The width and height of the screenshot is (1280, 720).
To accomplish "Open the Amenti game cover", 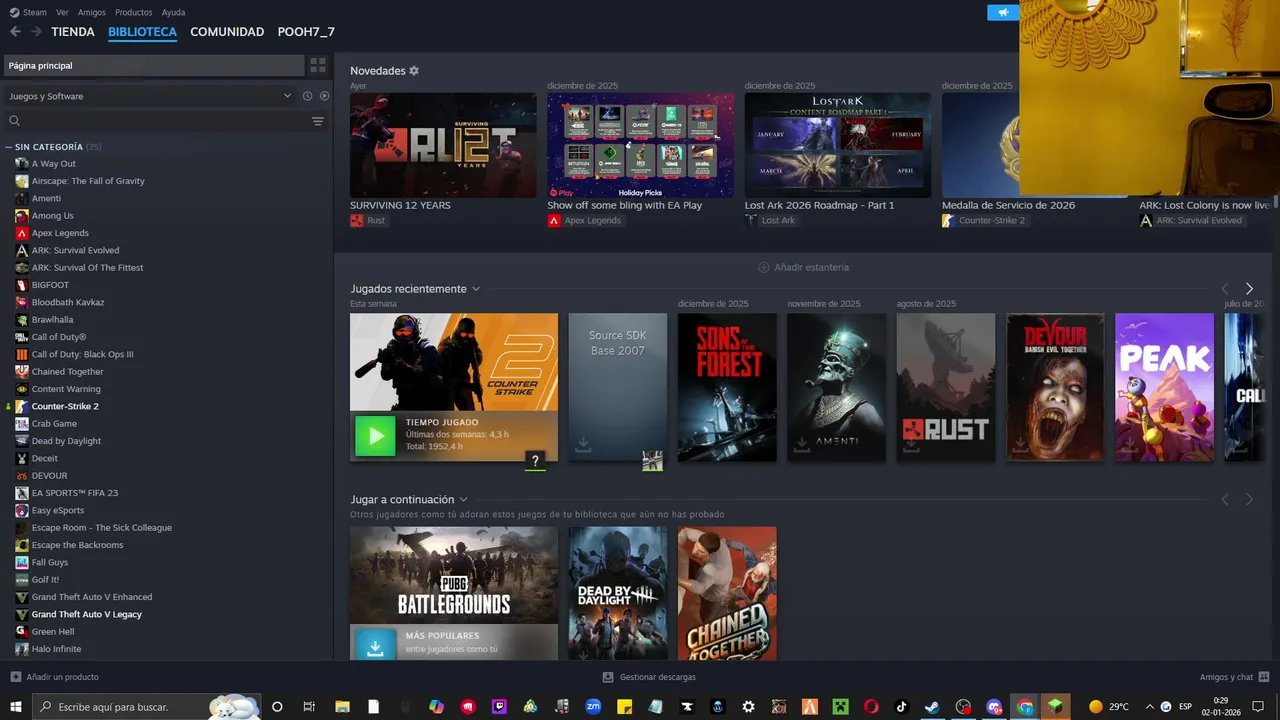I will tap(836, 387).
